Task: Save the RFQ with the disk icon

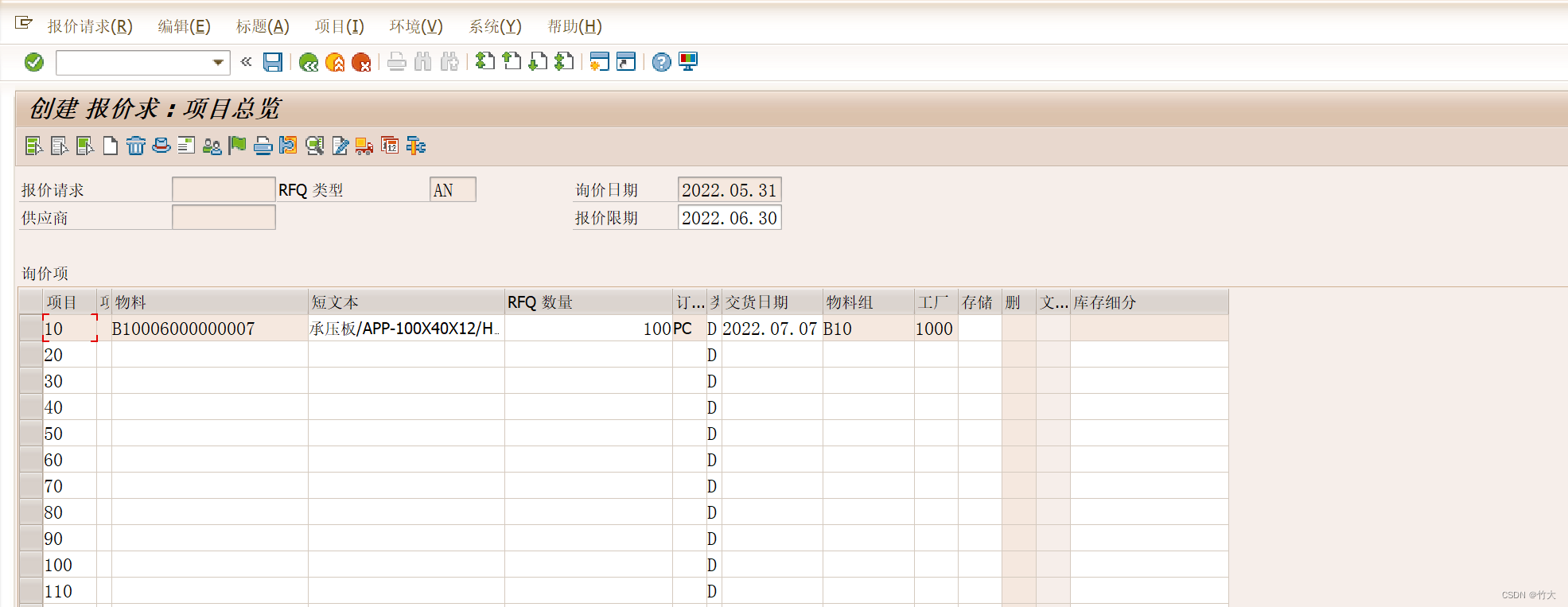Action: point(273,62)
